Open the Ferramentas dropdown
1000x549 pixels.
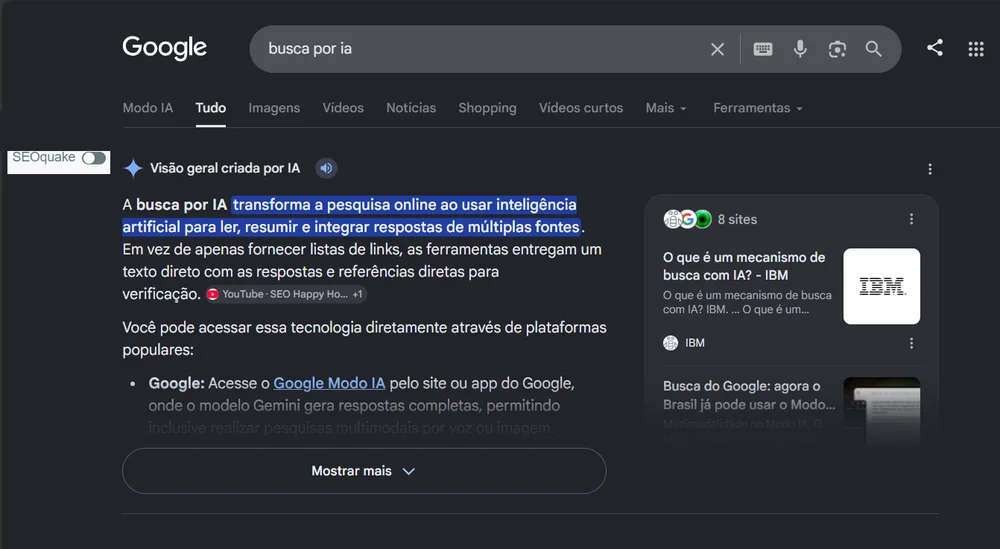pos(758,108)
